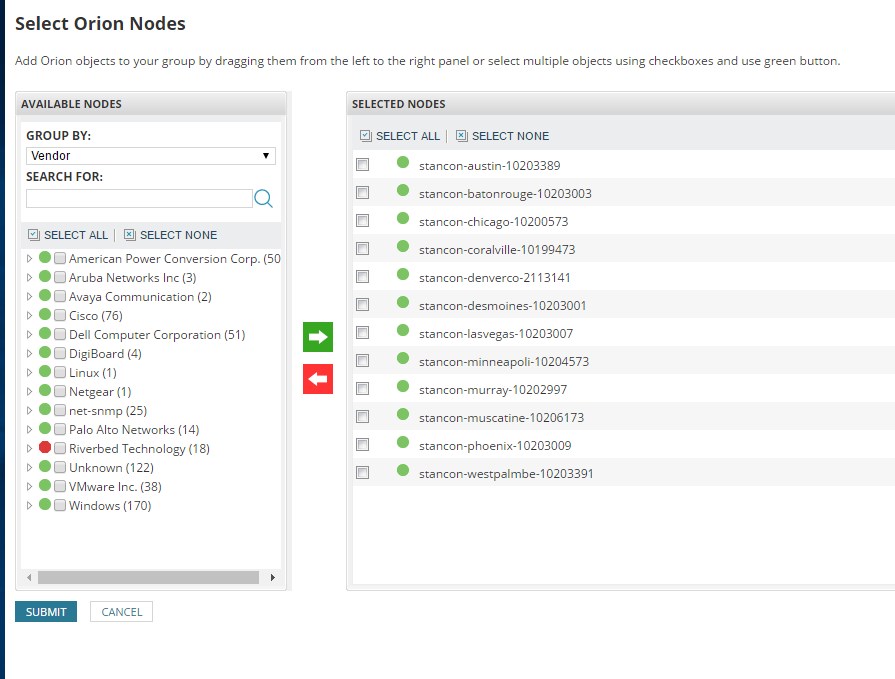Viewport: 895px width, 679px height.
Task: Click the red arrow remove-from-selected button
Action: tap(318, 379)
